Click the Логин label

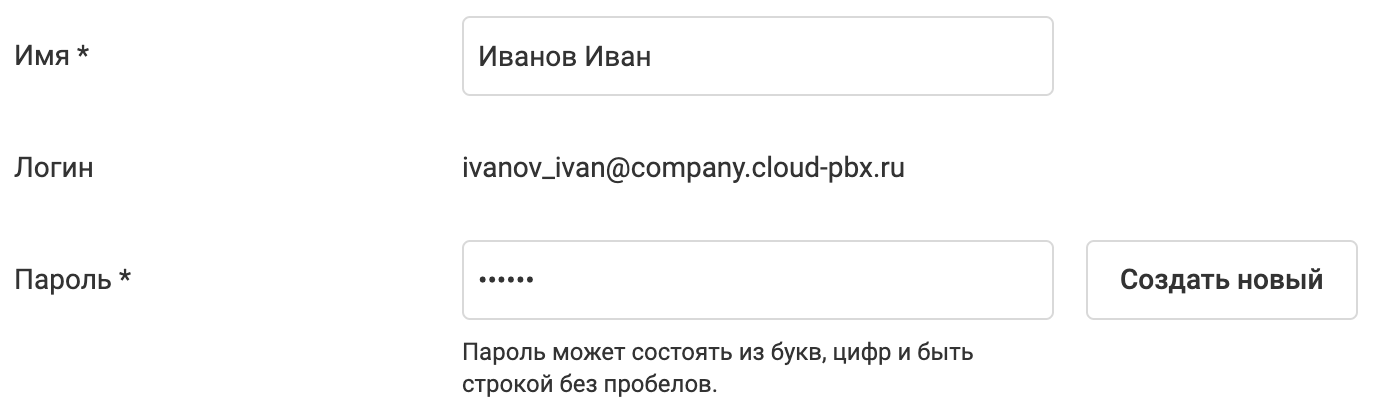coord(54,168)
